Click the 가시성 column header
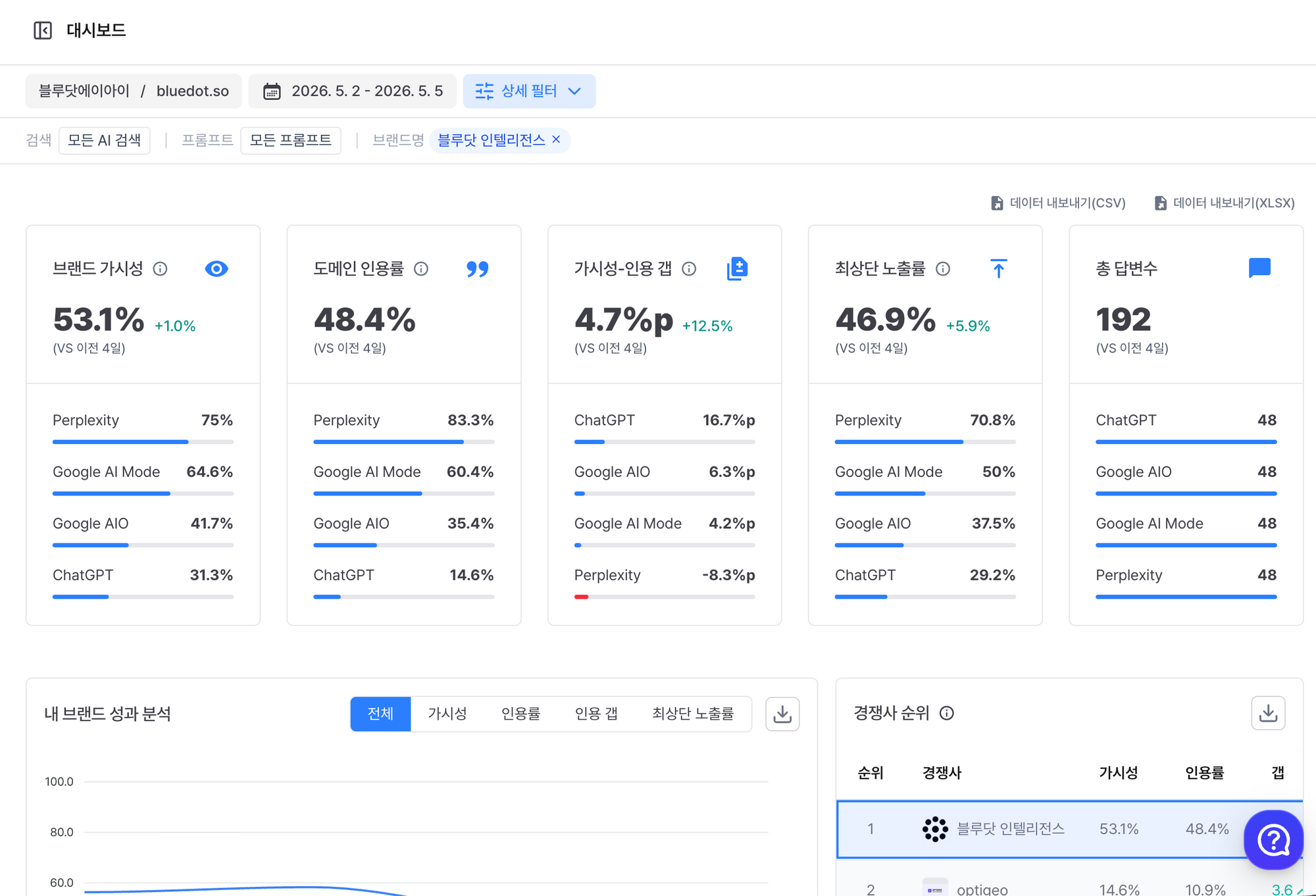Image resolution: width=1316 pixels, height=896 pixels. 1118,772
